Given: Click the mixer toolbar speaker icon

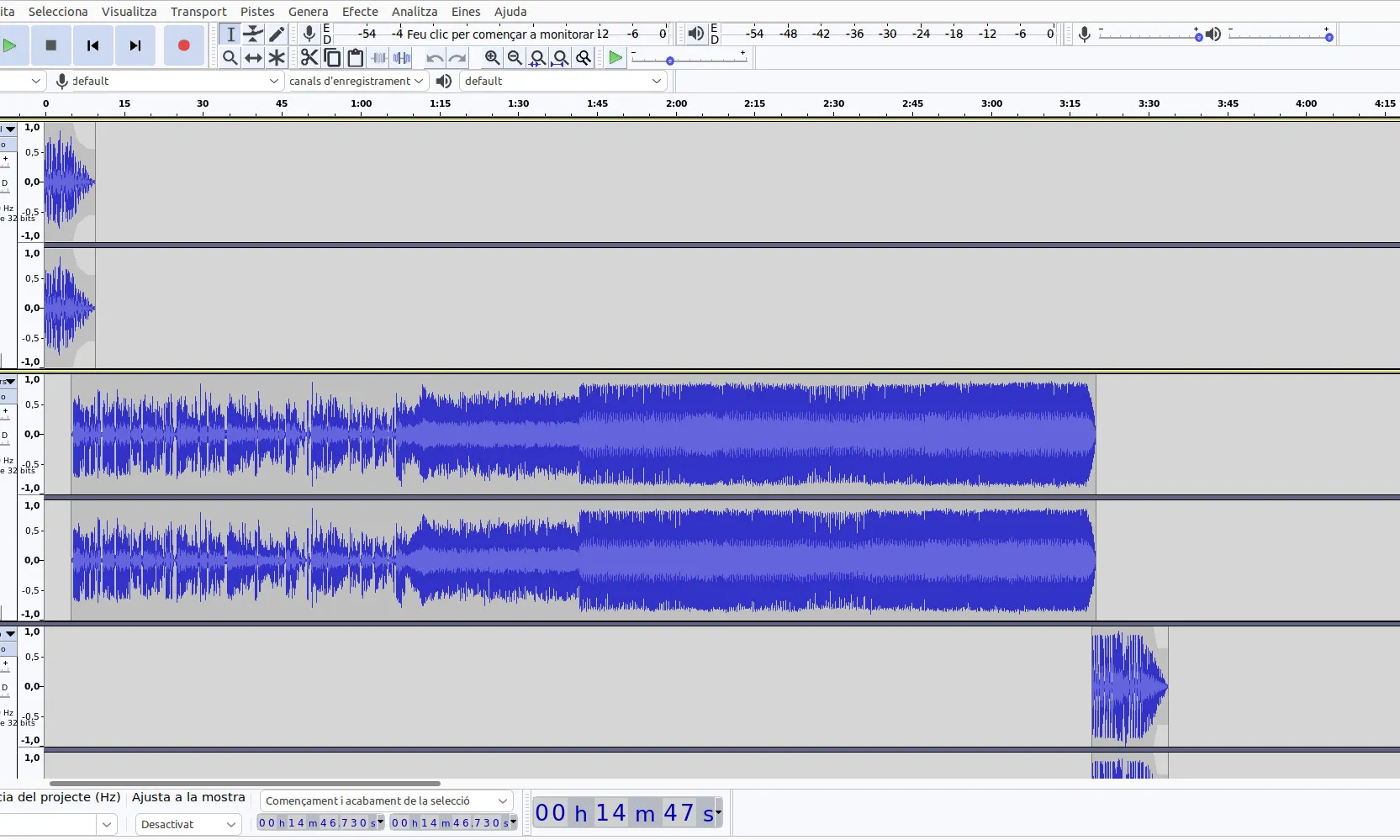Looking at the screenshot, I should (1213, 34).
